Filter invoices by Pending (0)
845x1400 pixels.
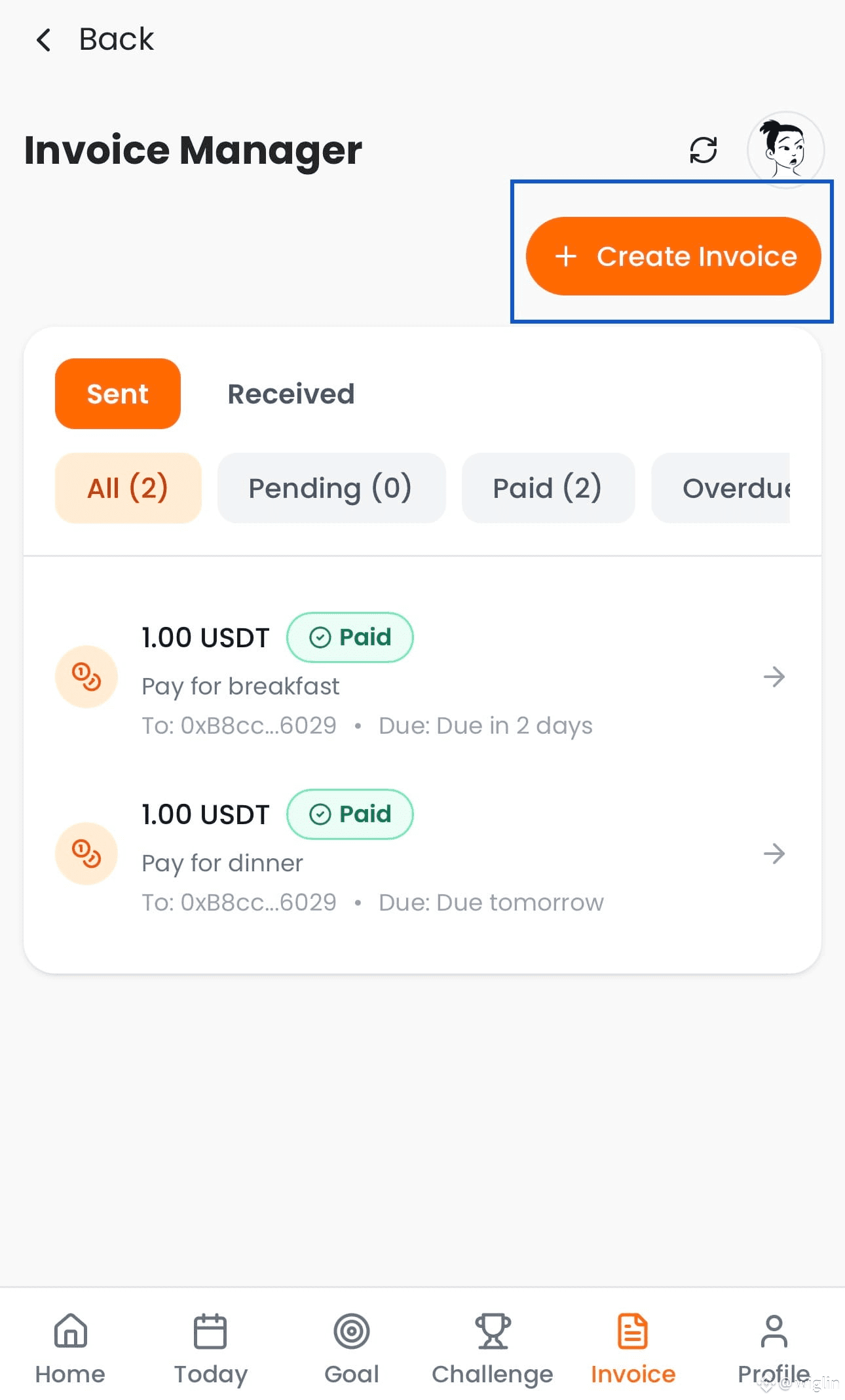[331, 488]
